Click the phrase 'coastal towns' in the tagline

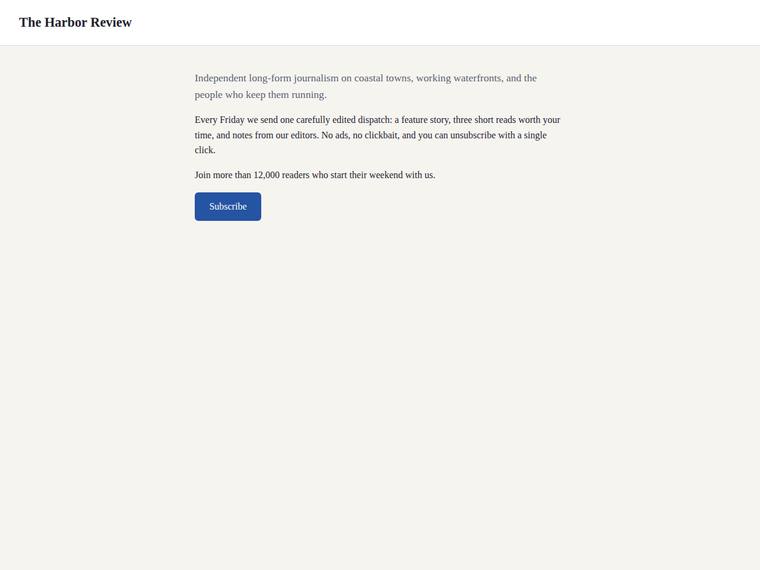[x=383, y=78]
